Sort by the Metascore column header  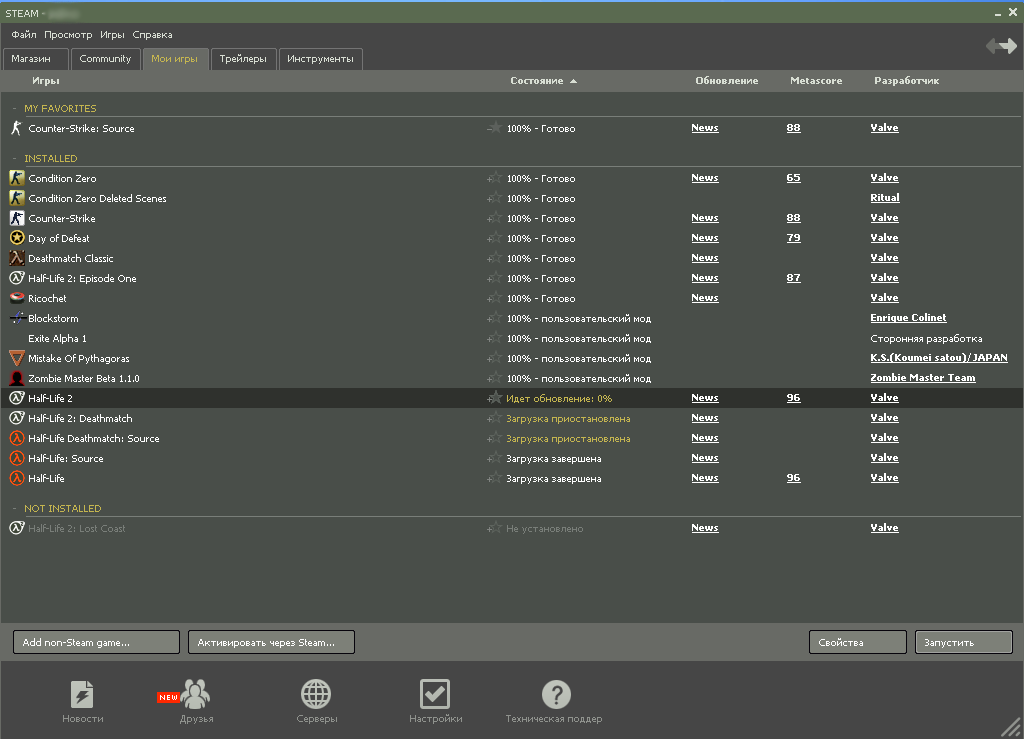(816, 81)
